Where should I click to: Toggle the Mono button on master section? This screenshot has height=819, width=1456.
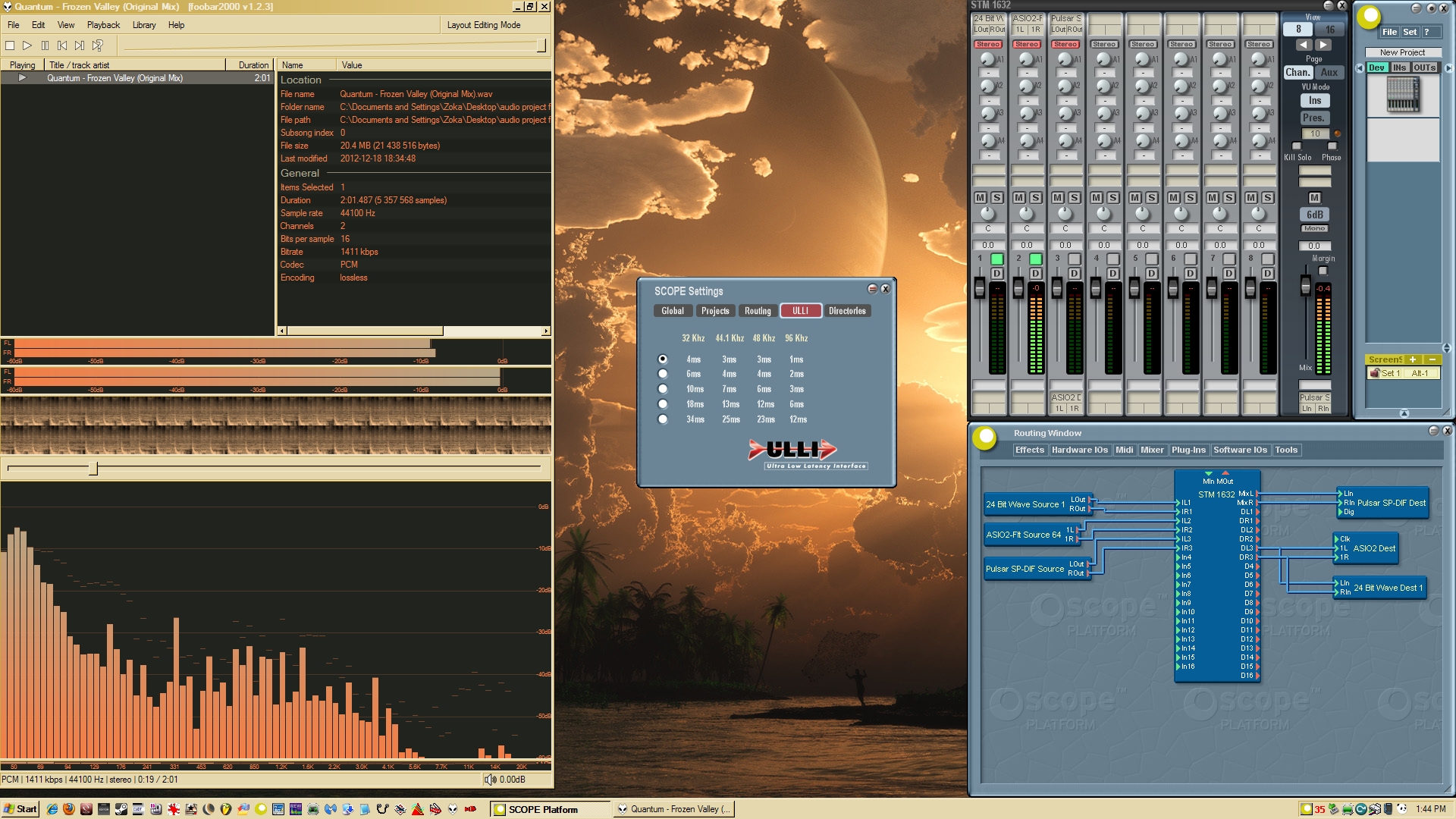point(1314,228)
